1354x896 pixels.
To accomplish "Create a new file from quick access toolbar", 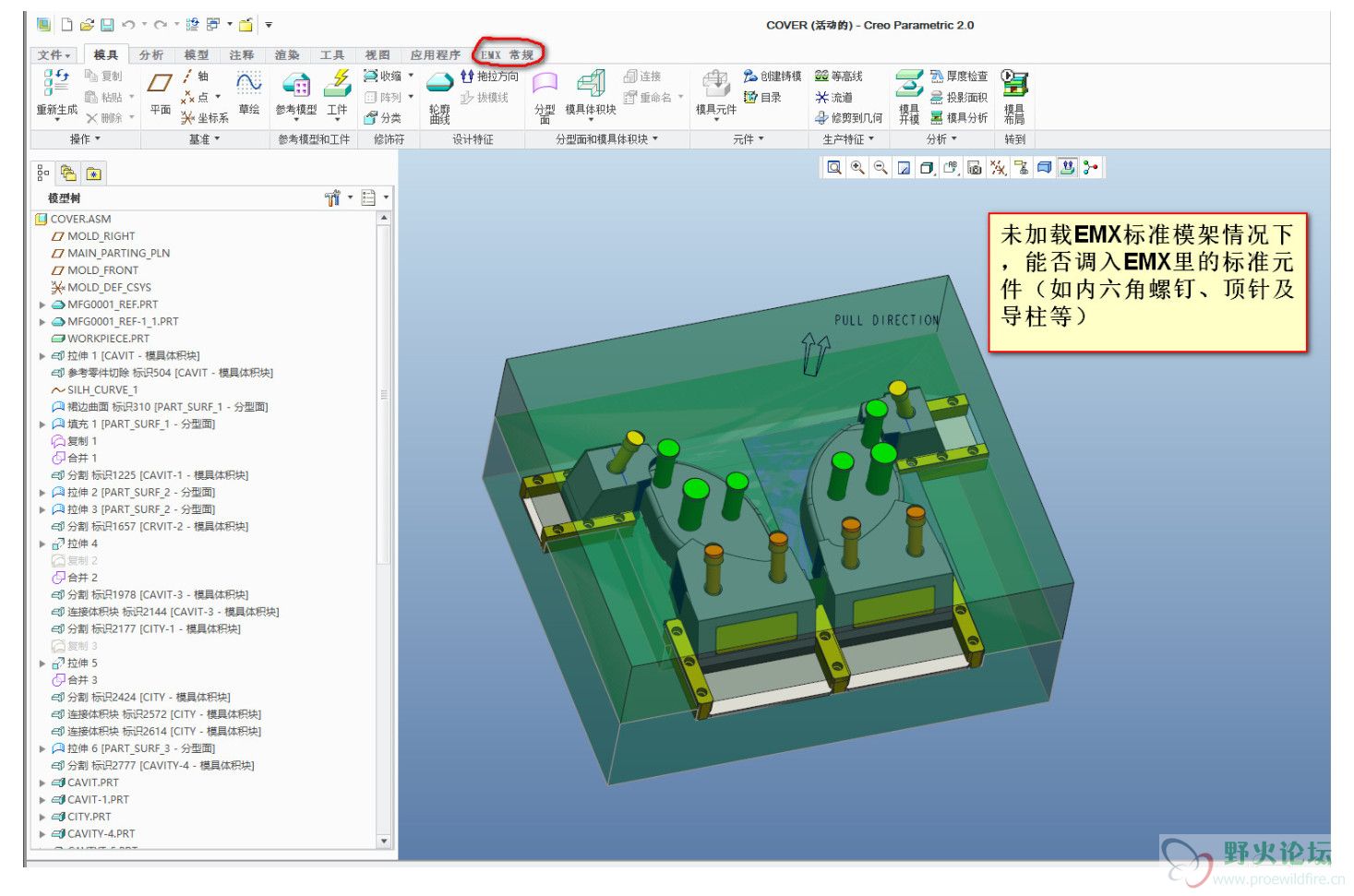I will 66,25.
